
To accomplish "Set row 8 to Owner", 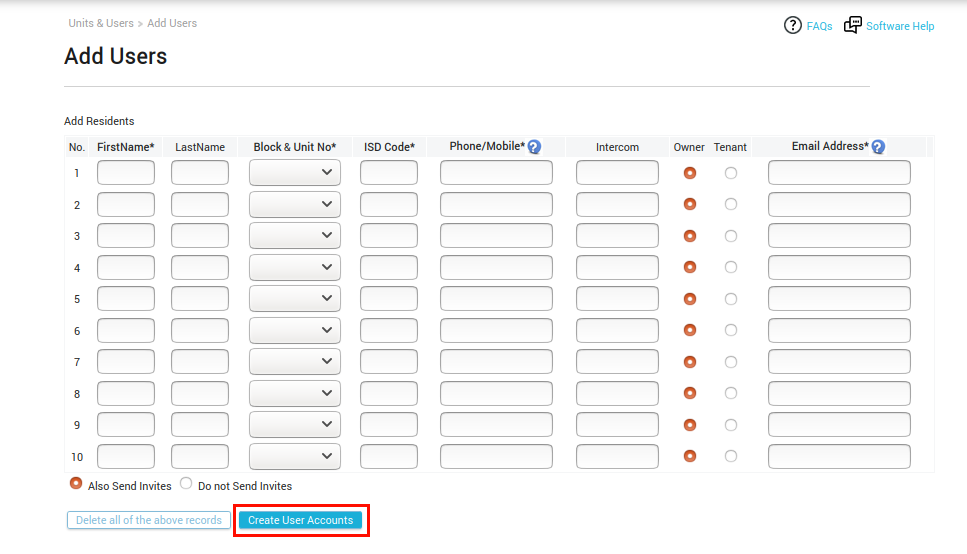I will pyautogui.click(x=690, y=393).
